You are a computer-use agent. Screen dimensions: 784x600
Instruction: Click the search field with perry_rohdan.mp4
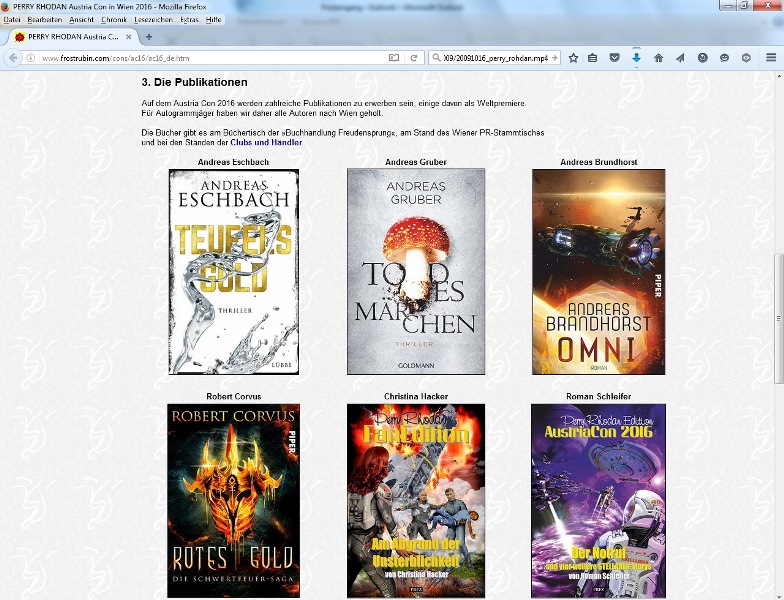[495, 58]
